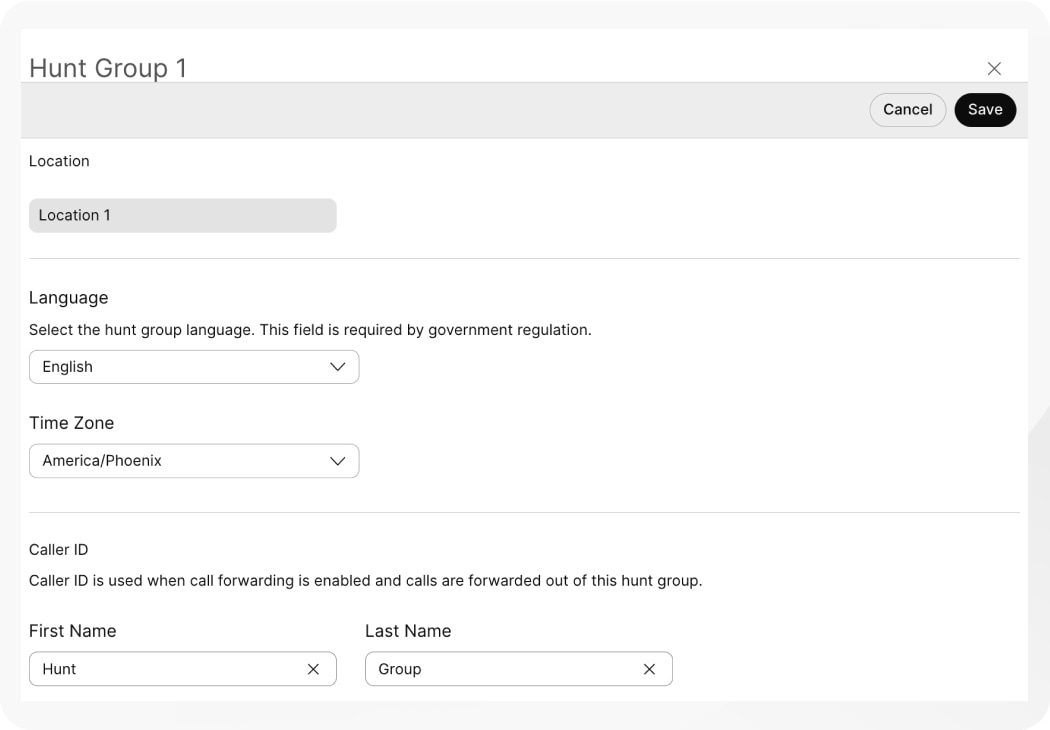Click the Location label text
The width and height of the screenshot is (1050, 730).
(x=59, y=161)
